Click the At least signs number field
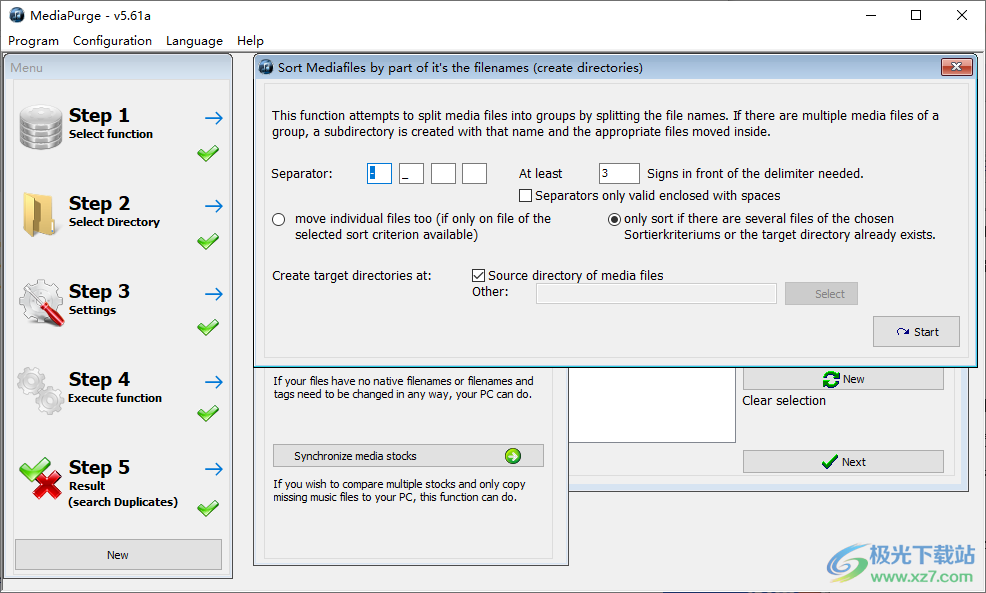 coord(619,174)
